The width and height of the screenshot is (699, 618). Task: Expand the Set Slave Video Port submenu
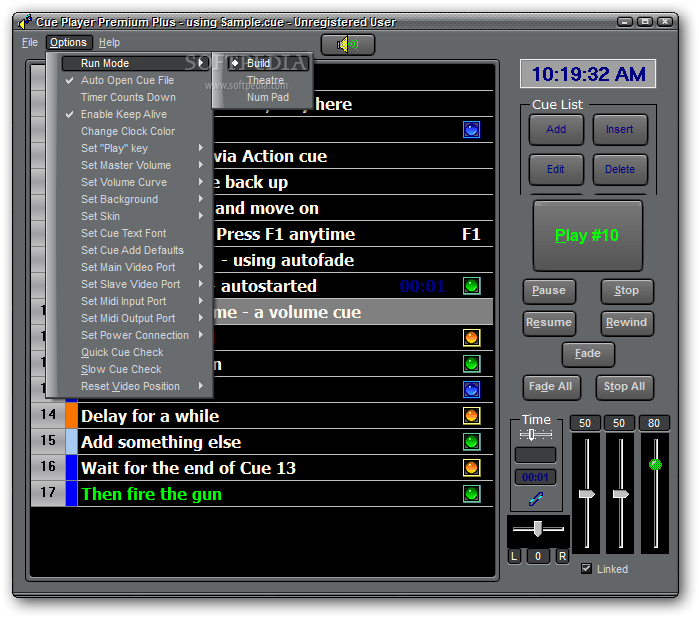[135, 284]
